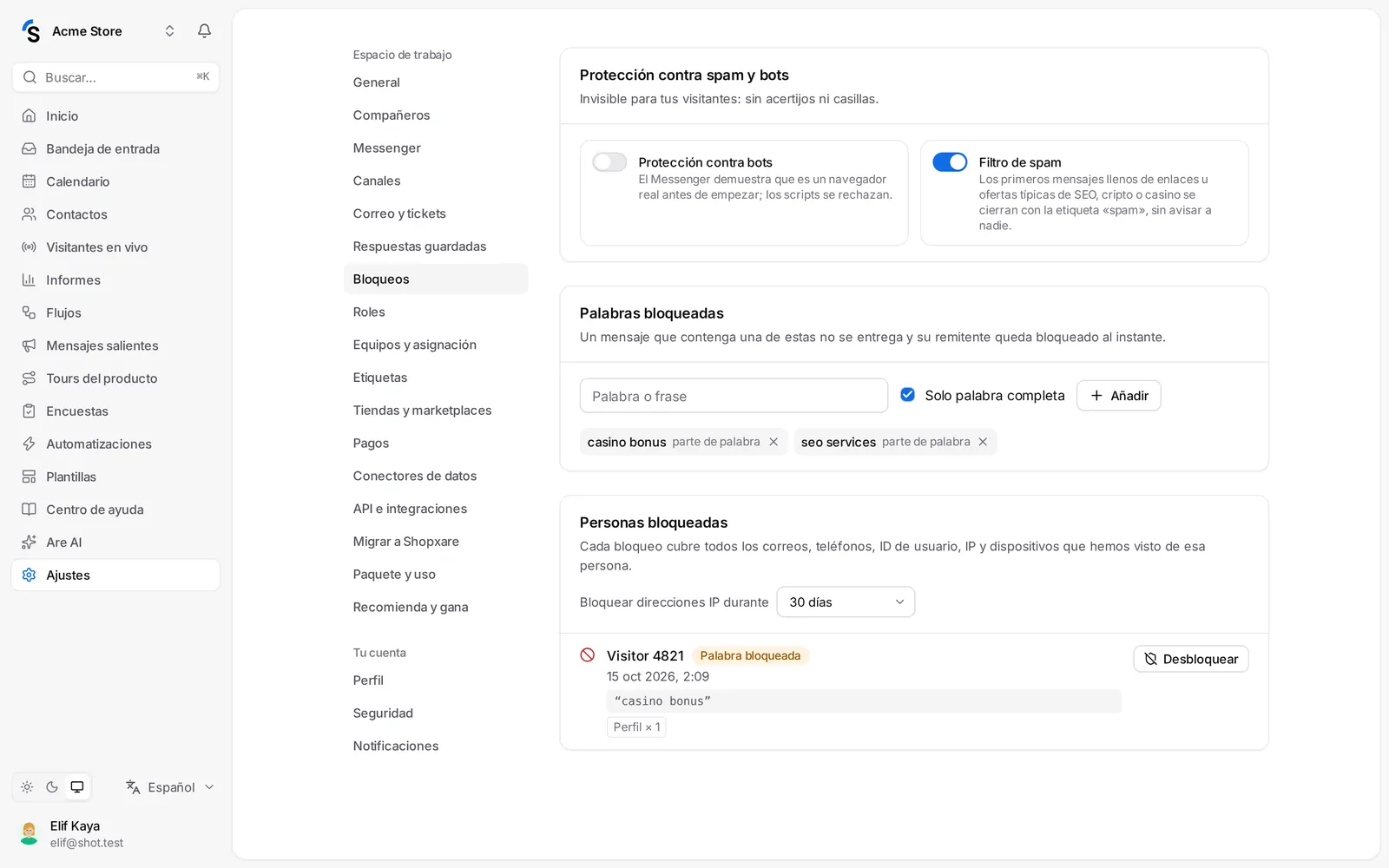Image resolution: width=1389 pixels, height=868 pixels.
Task: Enable Protección contra bots toggle
Action: pos(609,162)
